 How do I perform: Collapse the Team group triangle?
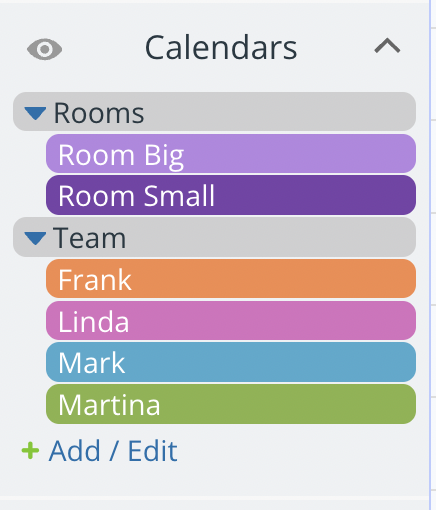(35, 238)
